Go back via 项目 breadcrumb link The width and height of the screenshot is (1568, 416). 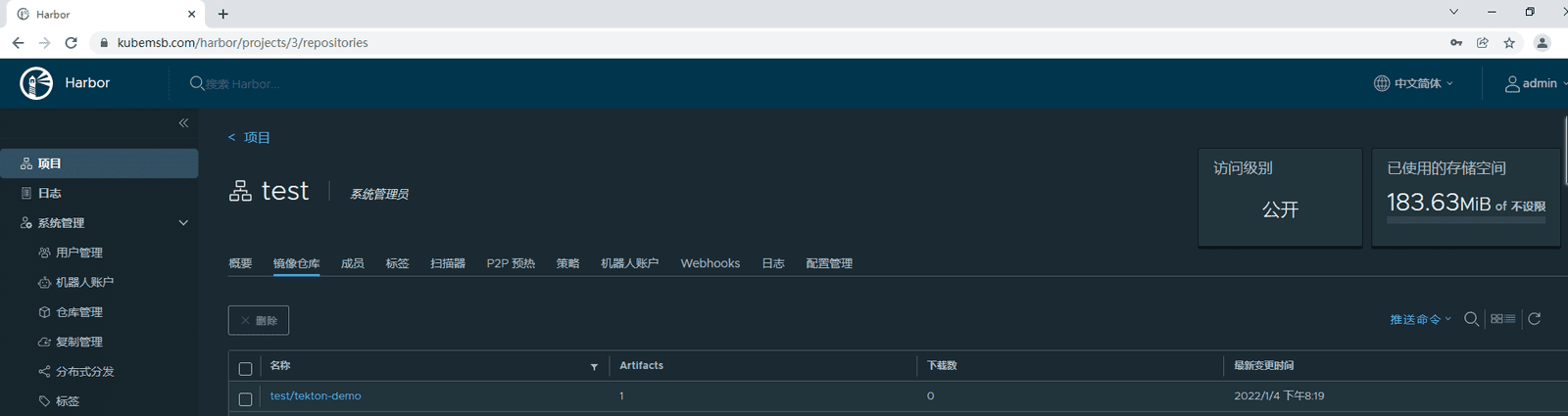coord(257,138)
